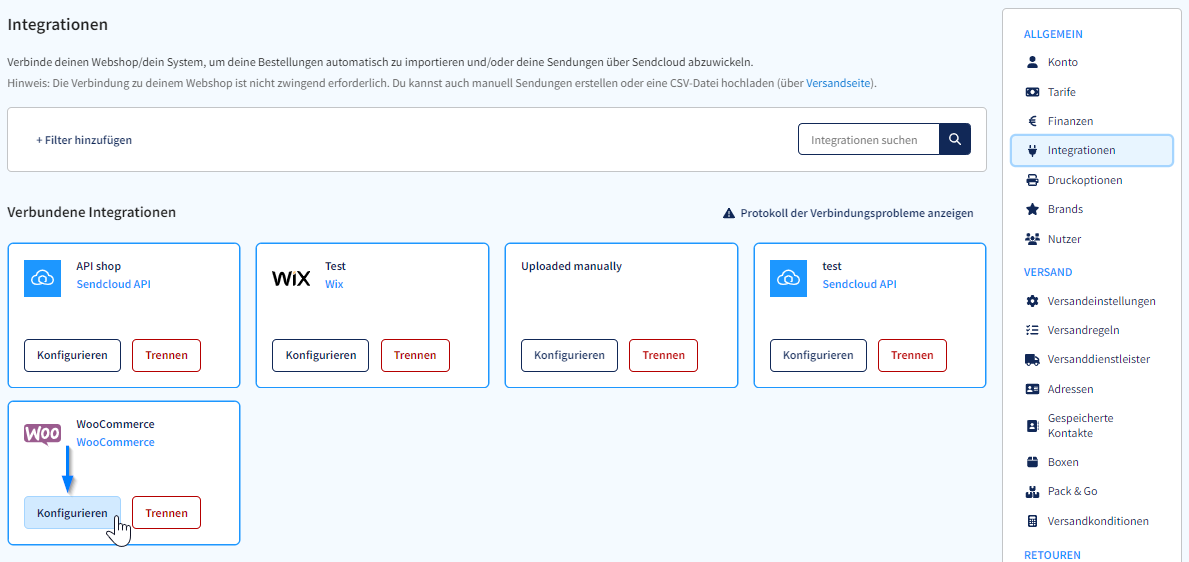Focus the Integrationen suchen search field
The image size is (1189, 562).
tap(869, 140)
